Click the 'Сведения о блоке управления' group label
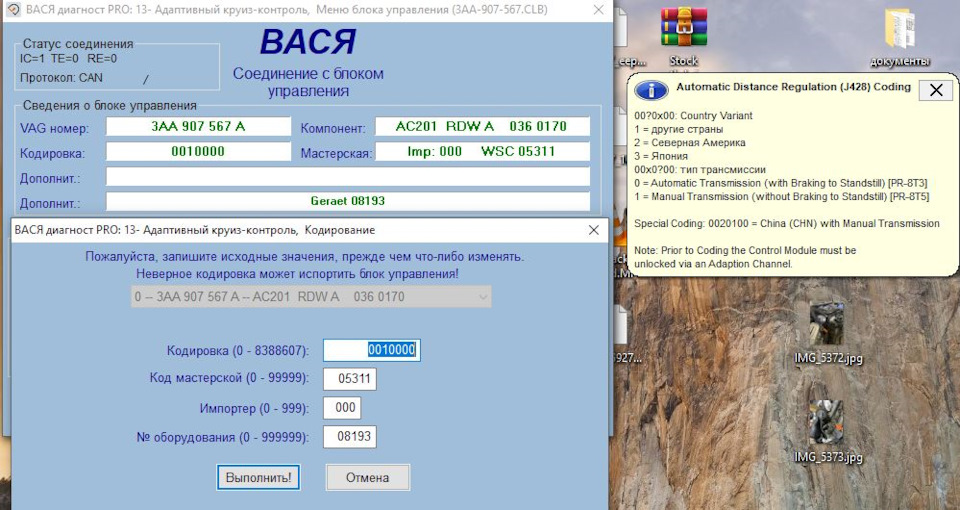 (x=110, y=106)
